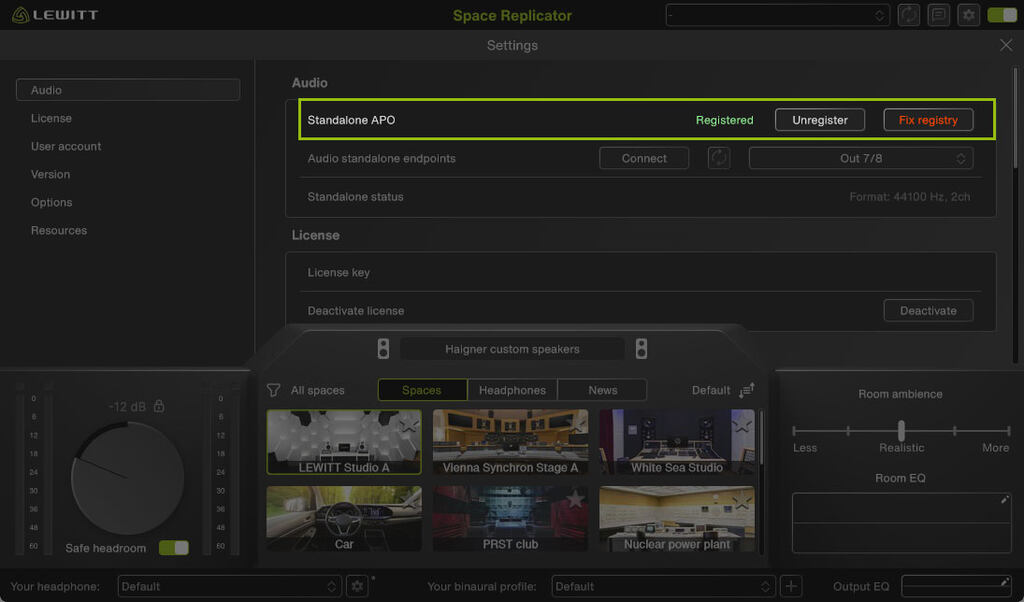Select Car space thumbnail
The height and width of the screenshot is (602, 1024).
pyautogui.click(x=344, y=518)
